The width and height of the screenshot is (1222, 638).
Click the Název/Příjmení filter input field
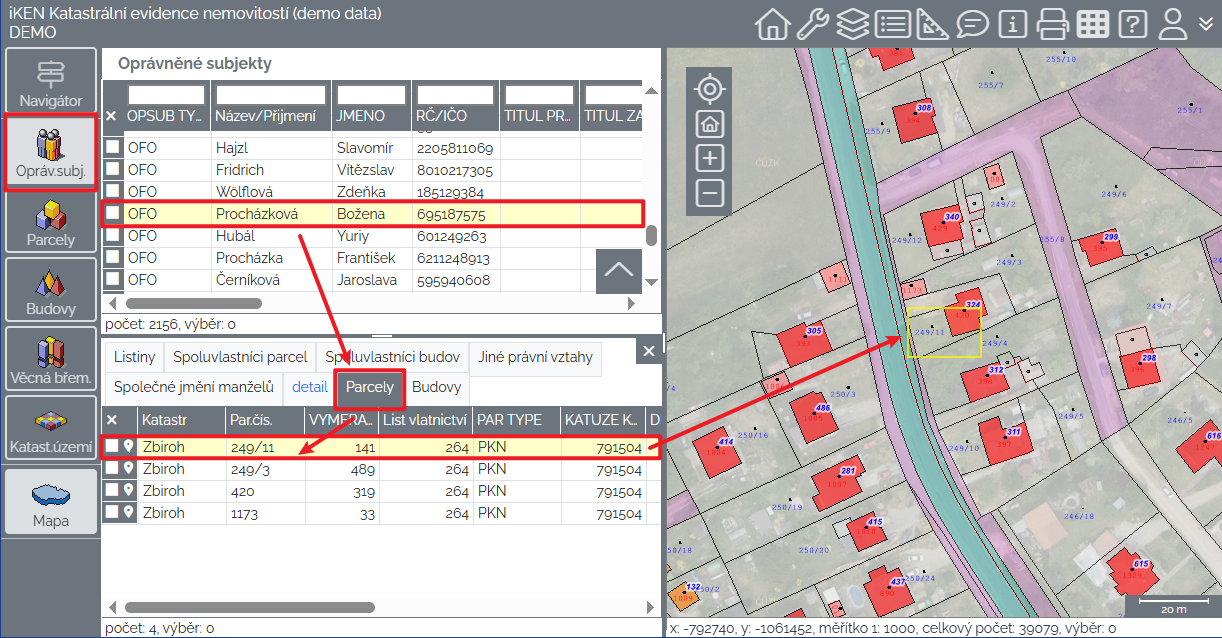271,95
